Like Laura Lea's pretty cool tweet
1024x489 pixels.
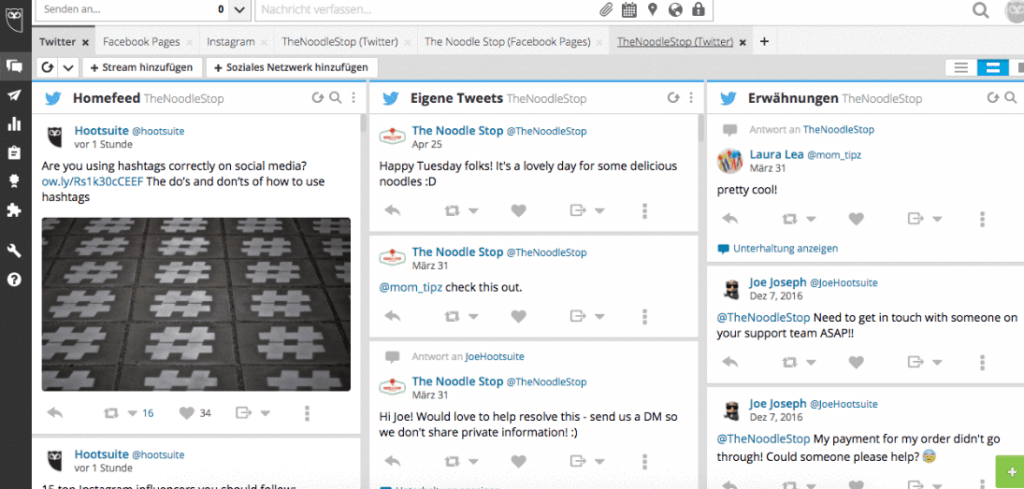856,219
